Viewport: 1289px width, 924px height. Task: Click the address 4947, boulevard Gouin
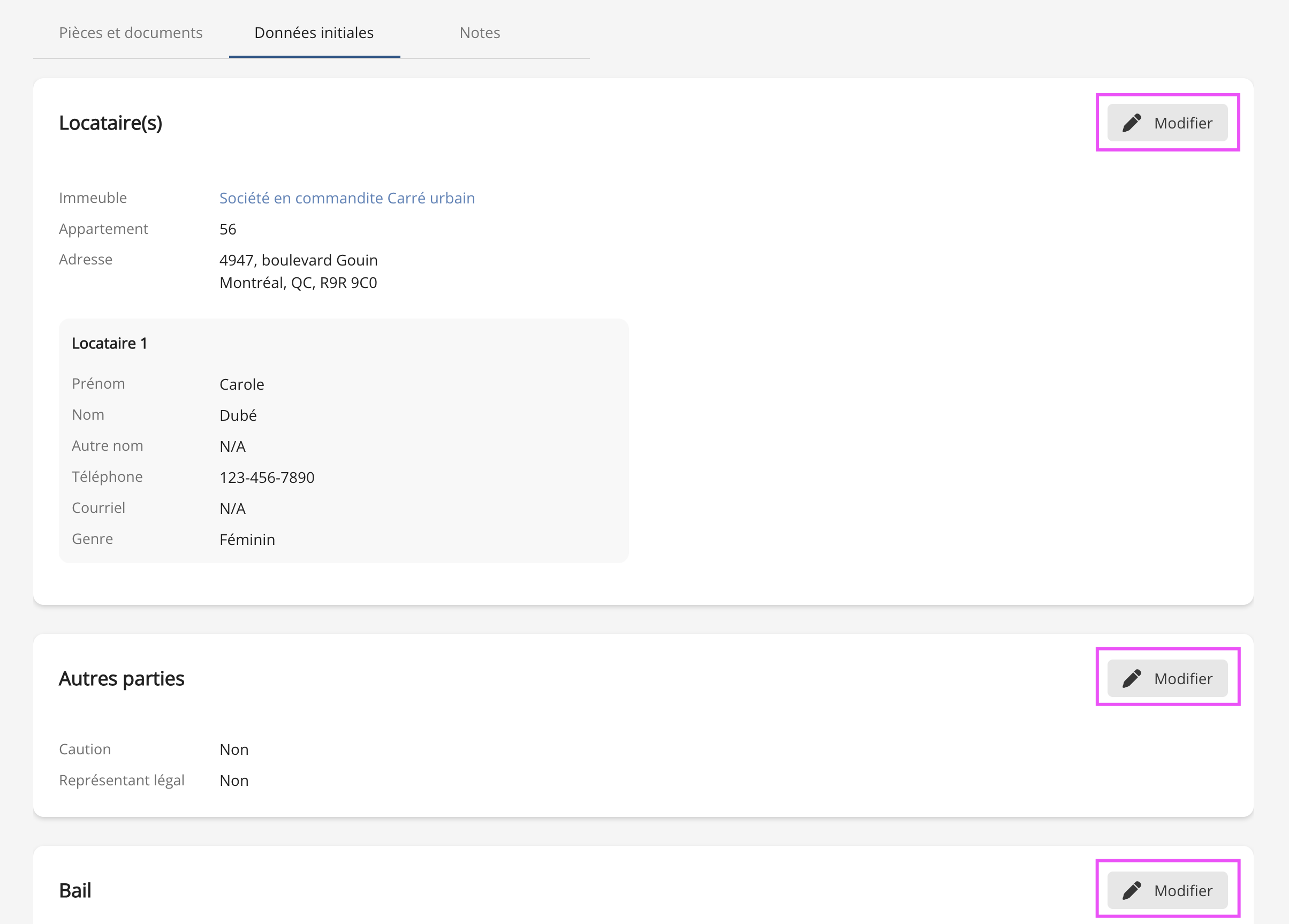tap(298, 260)
